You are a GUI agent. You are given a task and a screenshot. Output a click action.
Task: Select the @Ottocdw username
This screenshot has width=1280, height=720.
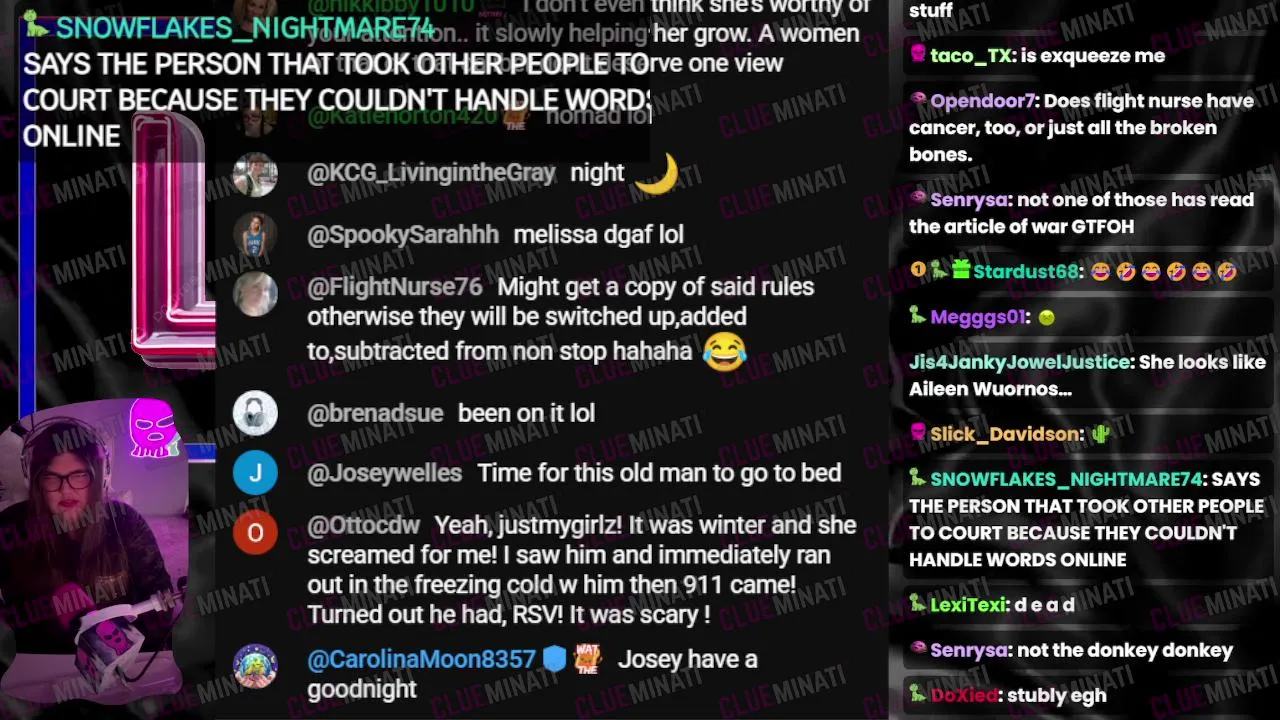point(364,525)
